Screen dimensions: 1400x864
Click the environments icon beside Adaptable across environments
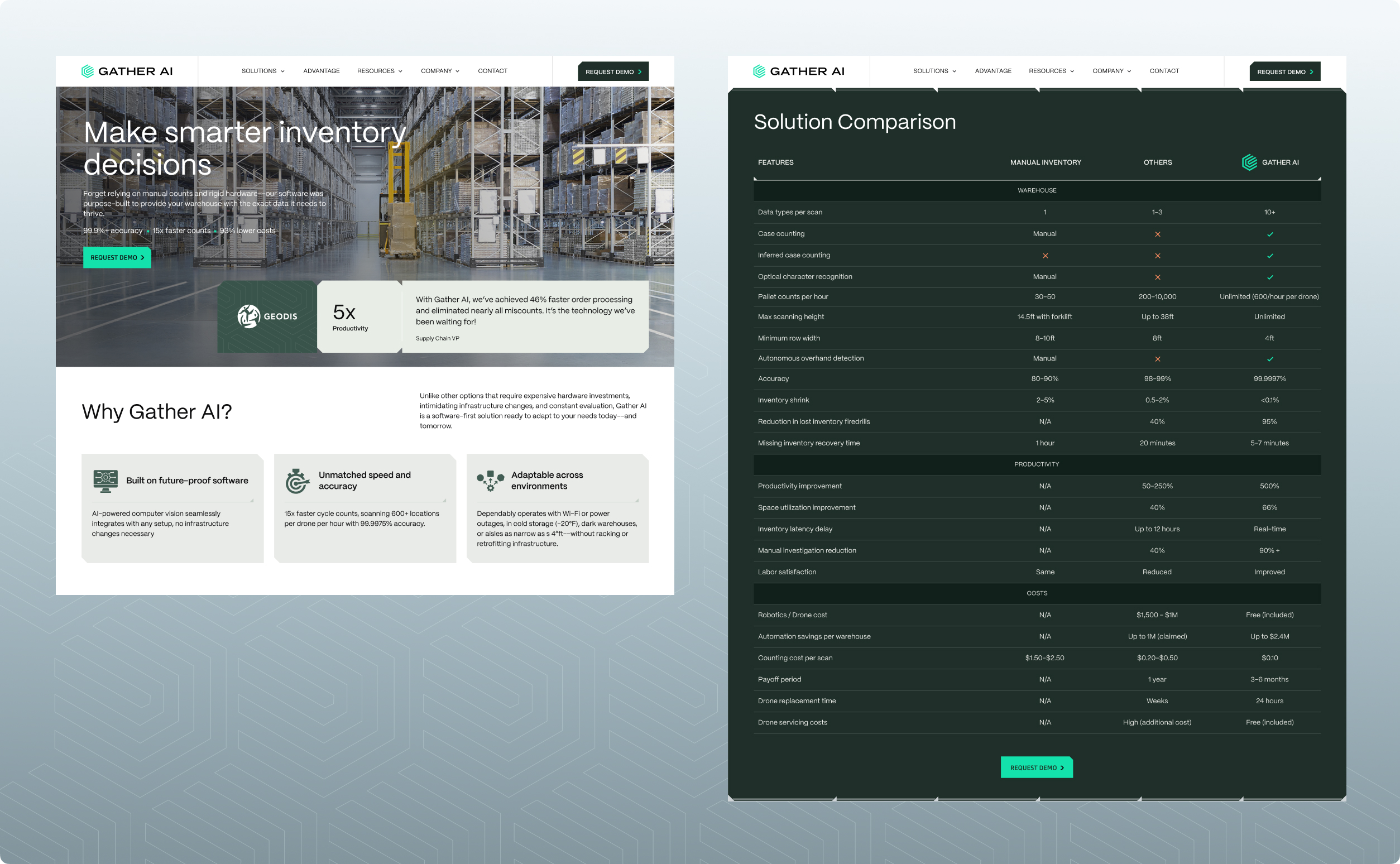click(490, 481)
